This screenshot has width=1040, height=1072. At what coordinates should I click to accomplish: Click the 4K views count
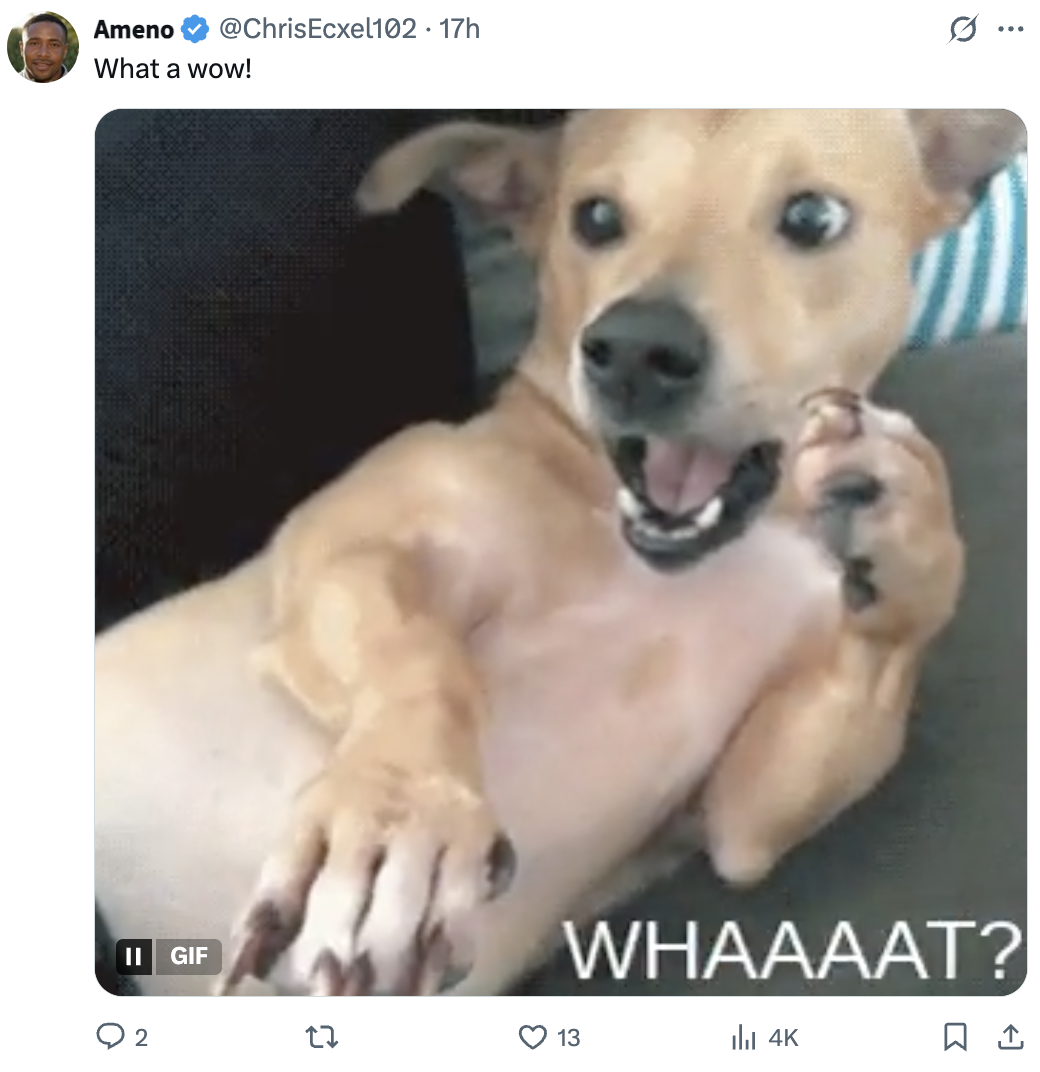(784, 1038)
